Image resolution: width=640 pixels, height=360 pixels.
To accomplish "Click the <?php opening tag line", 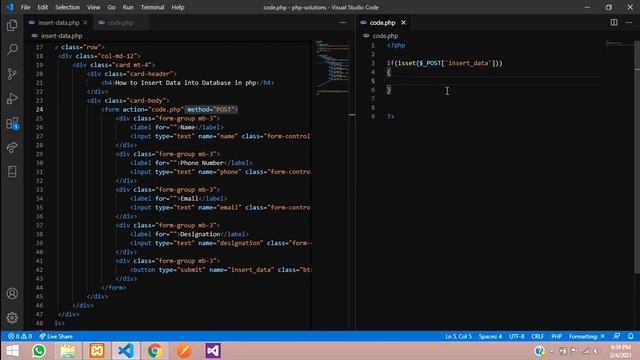I will coord(396,45).
